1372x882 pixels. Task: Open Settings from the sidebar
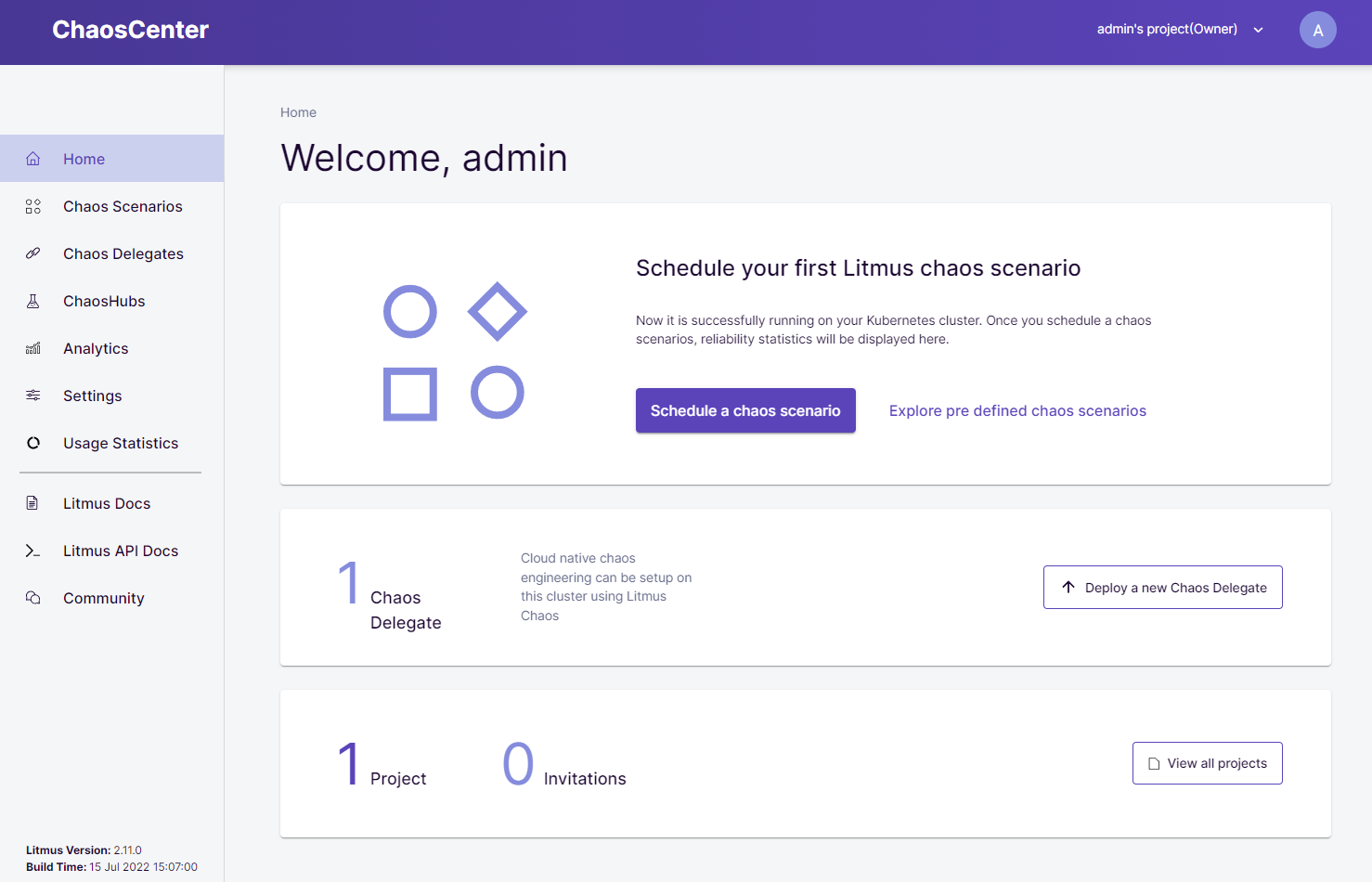coord(111,396)
